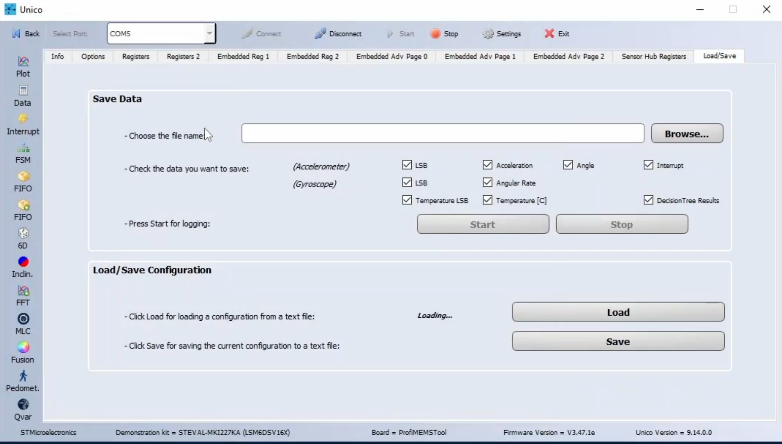
Task: Toggle DecisionTree Results checkbox
Action: pos(648,200)
